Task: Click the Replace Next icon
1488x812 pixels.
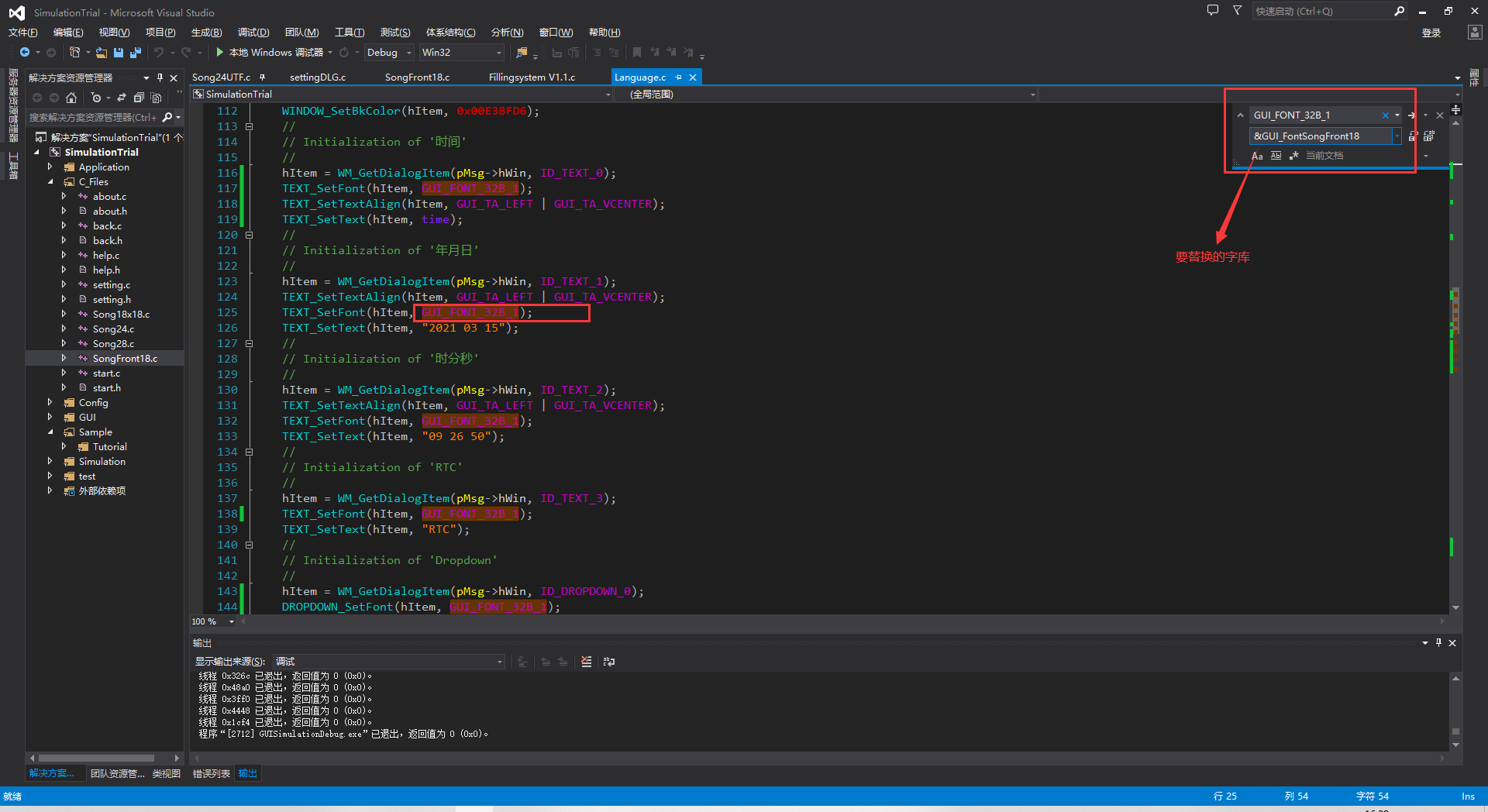Action: (1413, 136)
